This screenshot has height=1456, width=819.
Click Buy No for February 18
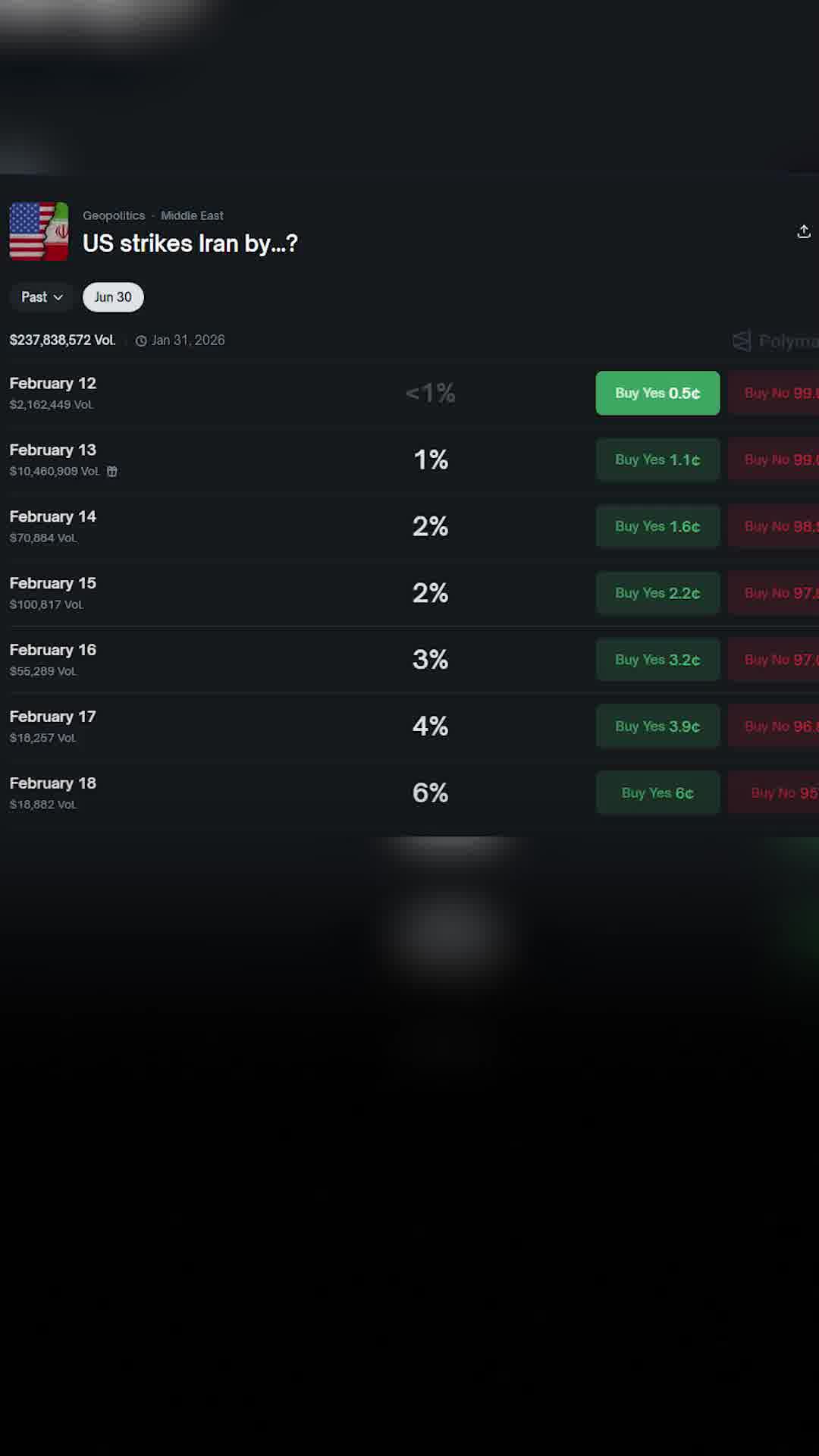click(x=775, y=793)
